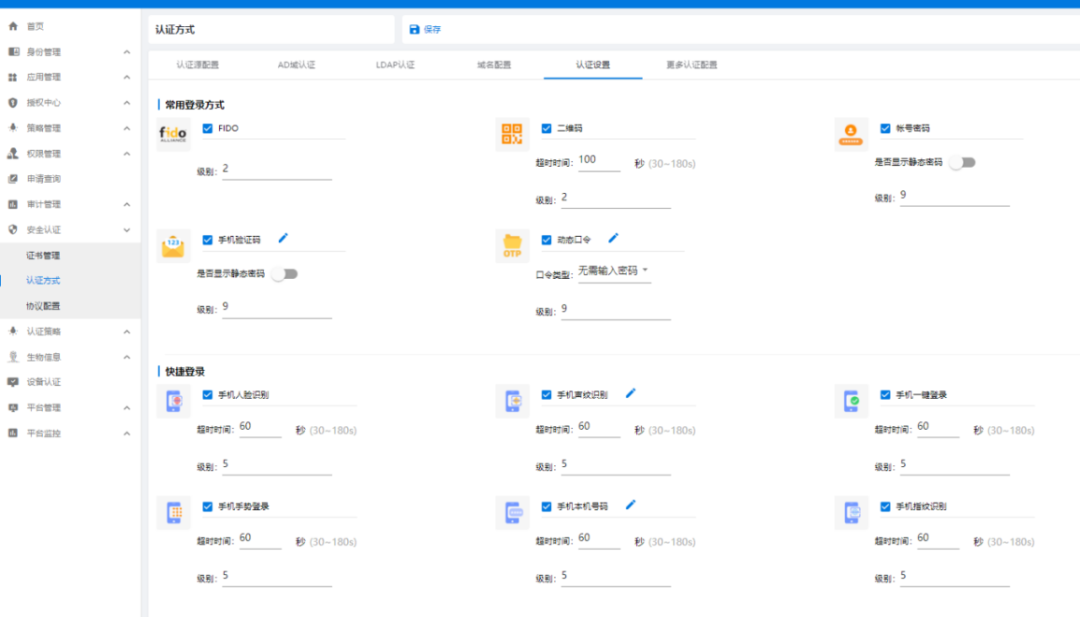Click the edit pencil next to 手机声纹识别
Image resolution: width=1080 pixels, height=617 pixels.
point(631,394)
